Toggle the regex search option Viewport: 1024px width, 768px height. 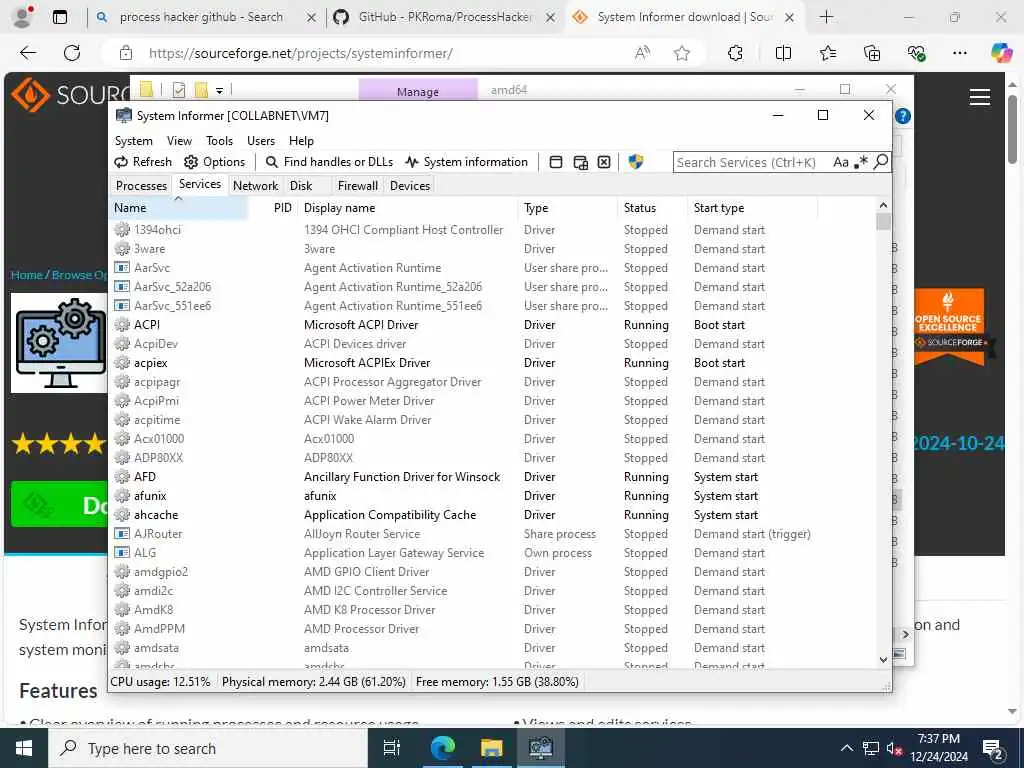[861, 162]
